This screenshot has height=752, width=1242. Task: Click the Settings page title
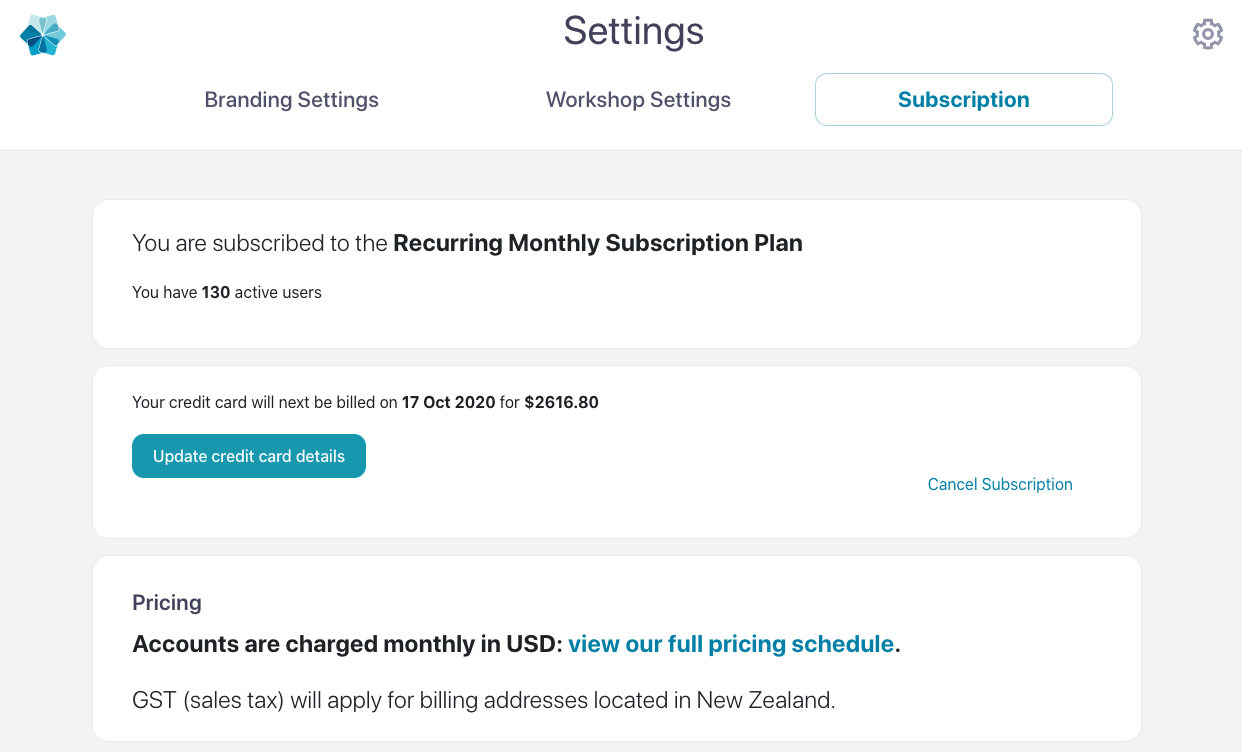click(633, 31)
